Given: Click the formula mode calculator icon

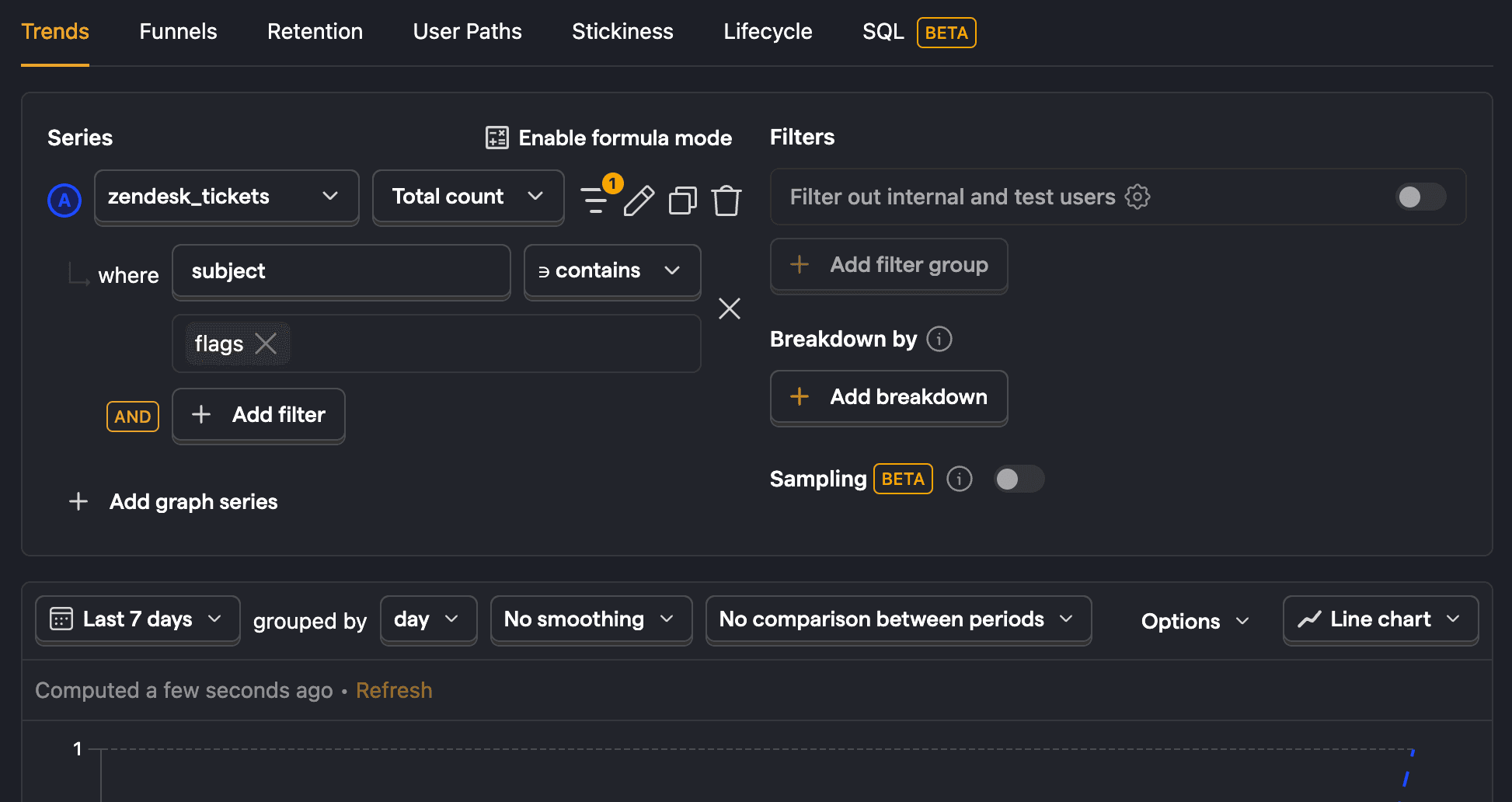Looking at the screenshot, I should 497,138.
